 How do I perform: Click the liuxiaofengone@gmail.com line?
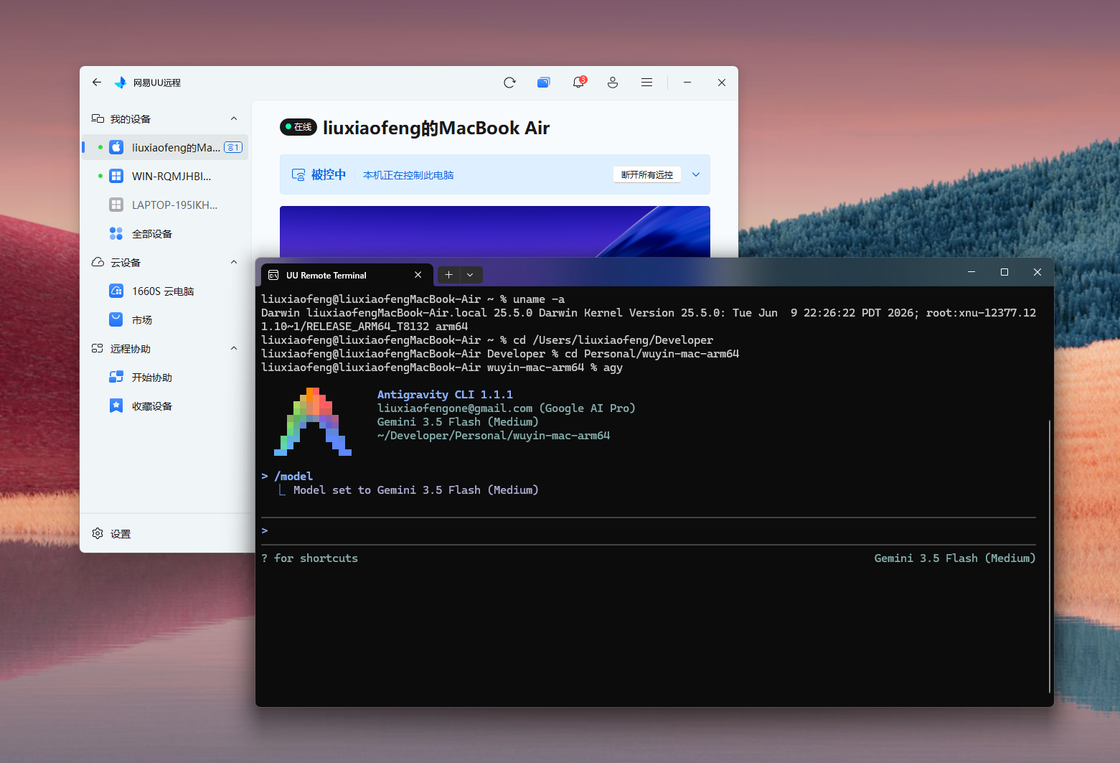506,408
